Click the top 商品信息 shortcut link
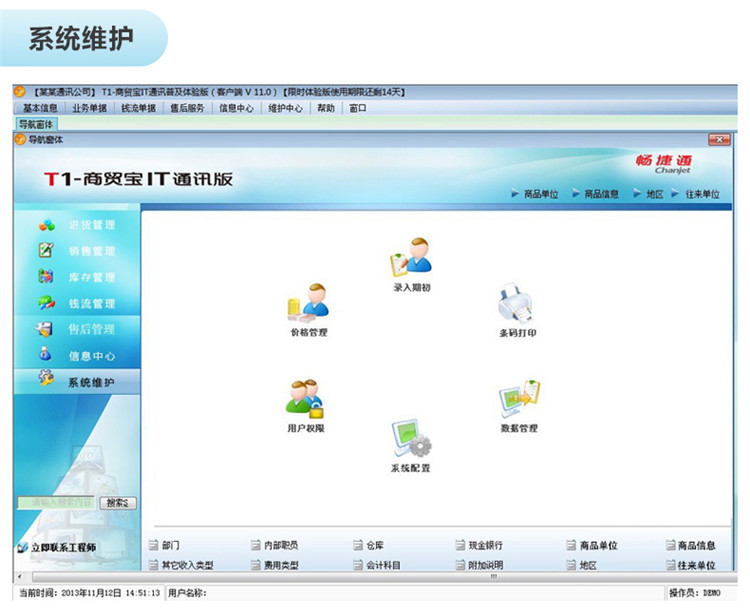This screenshot has width=750, height=612. (601, 194)
